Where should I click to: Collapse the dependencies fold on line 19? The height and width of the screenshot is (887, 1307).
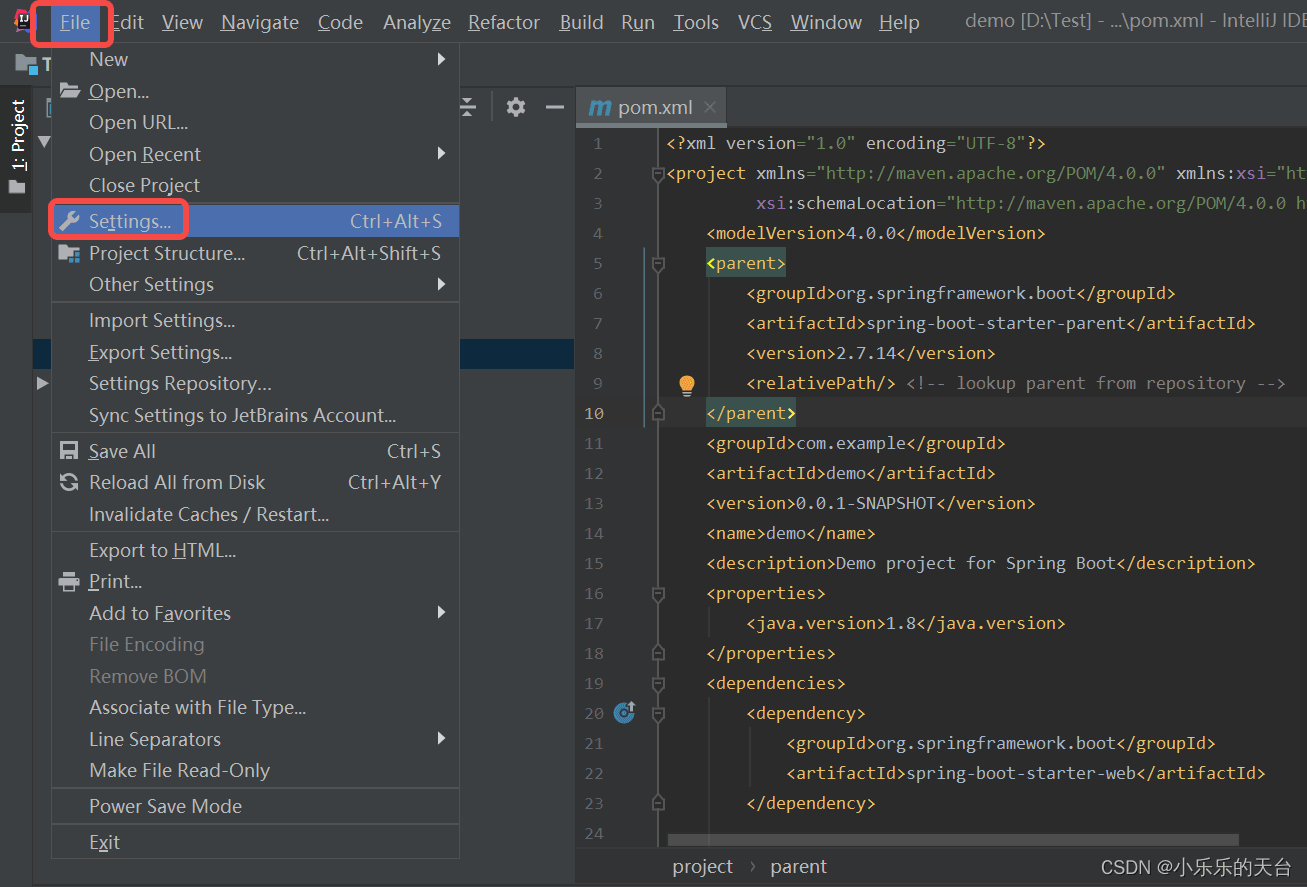point(658,684)
